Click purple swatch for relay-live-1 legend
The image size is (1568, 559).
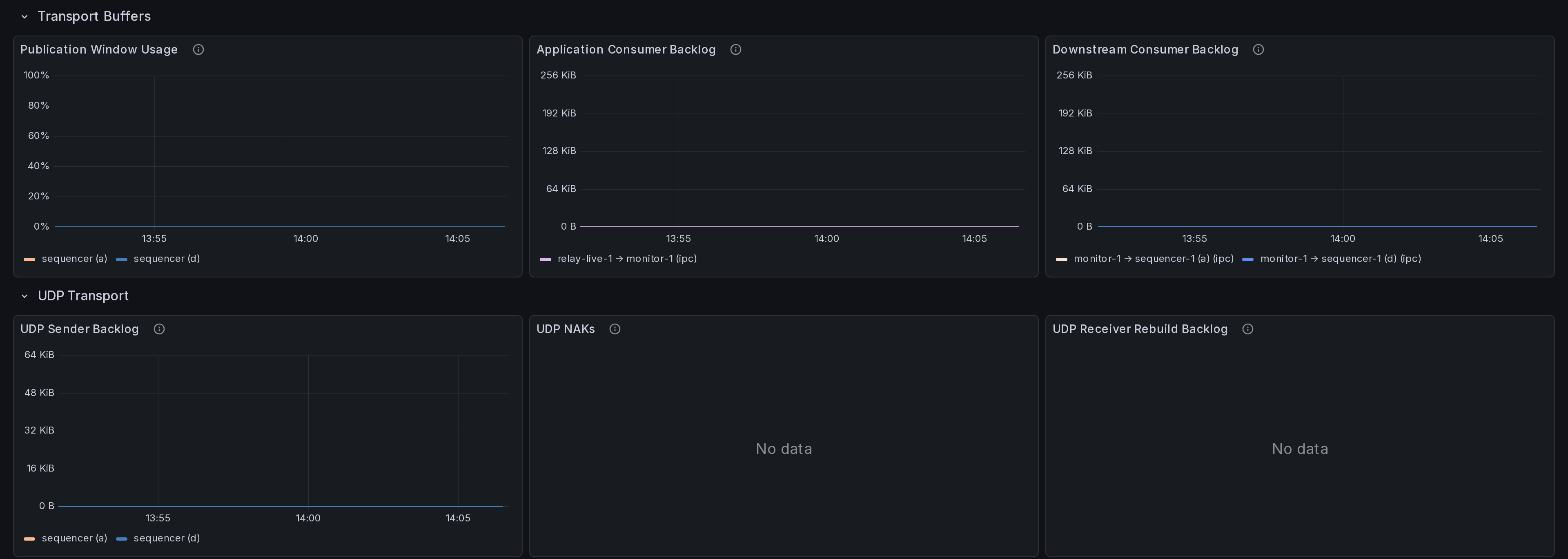pyautogui.click(x=546, y=259)
